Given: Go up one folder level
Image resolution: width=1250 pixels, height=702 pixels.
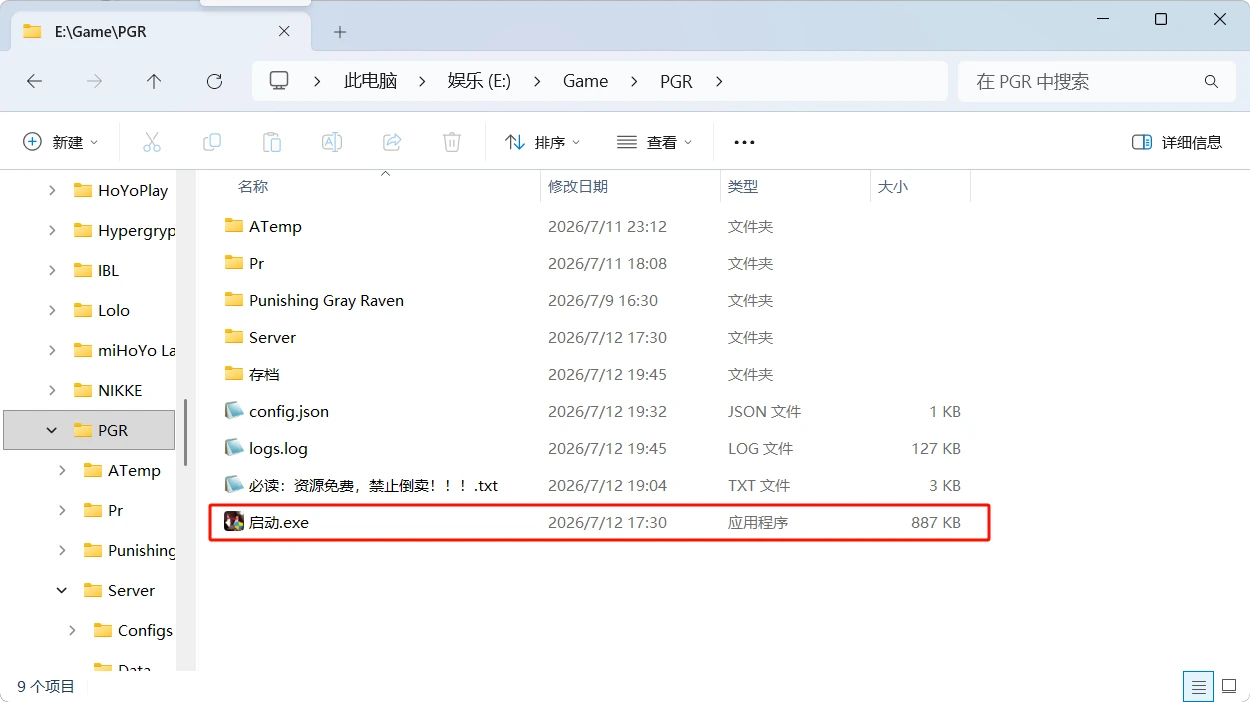Looking at the screenshot, I should 154,82.
